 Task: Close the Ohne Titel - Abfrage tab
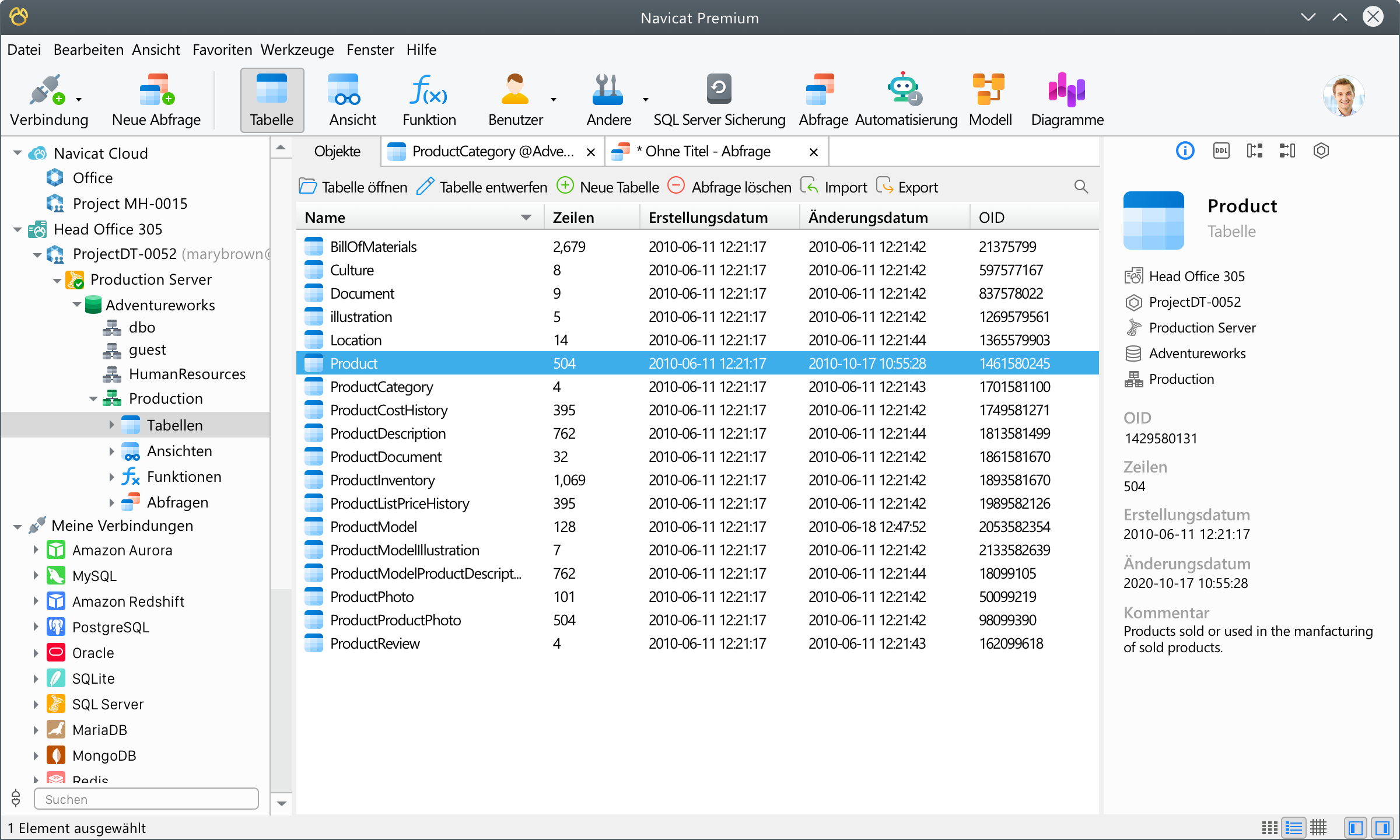(x=814, y=152)
